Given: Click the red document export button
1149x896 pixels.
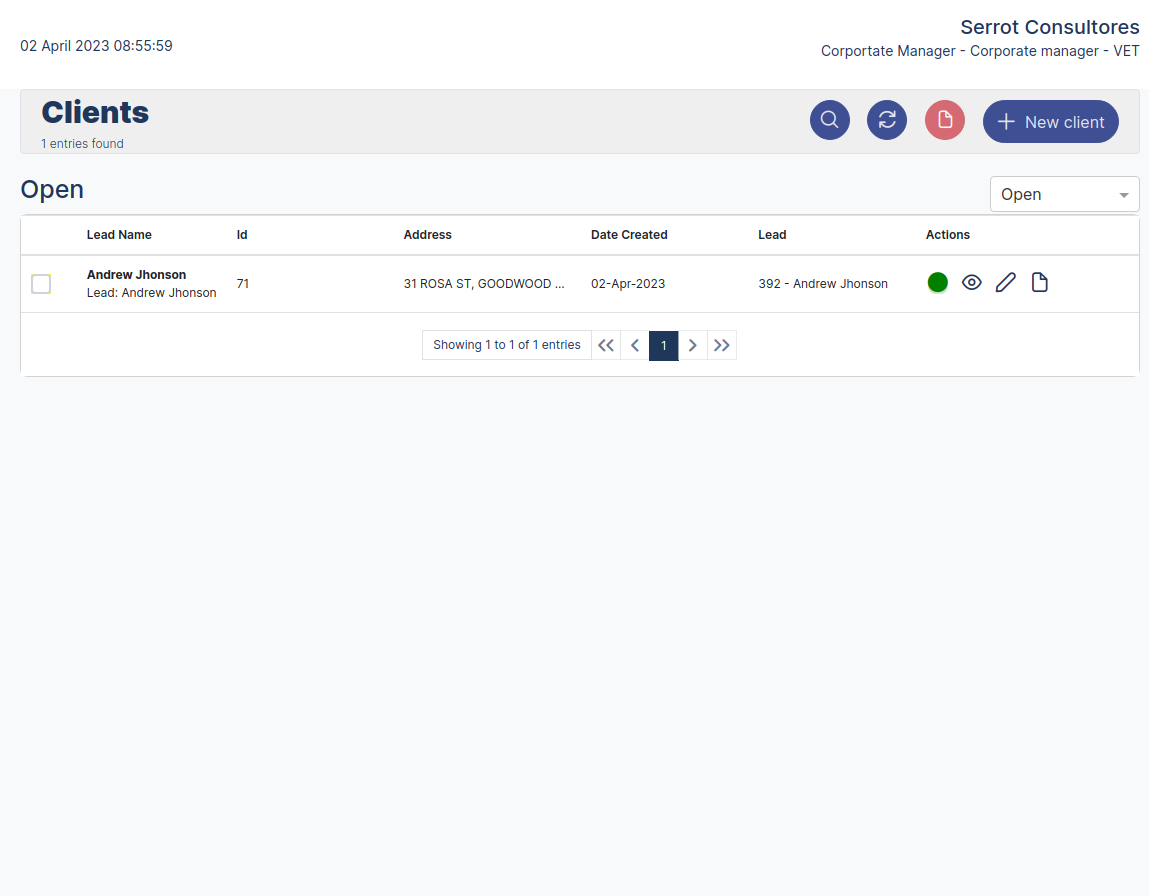Looking at the screenshot, I should coord(944,121).
